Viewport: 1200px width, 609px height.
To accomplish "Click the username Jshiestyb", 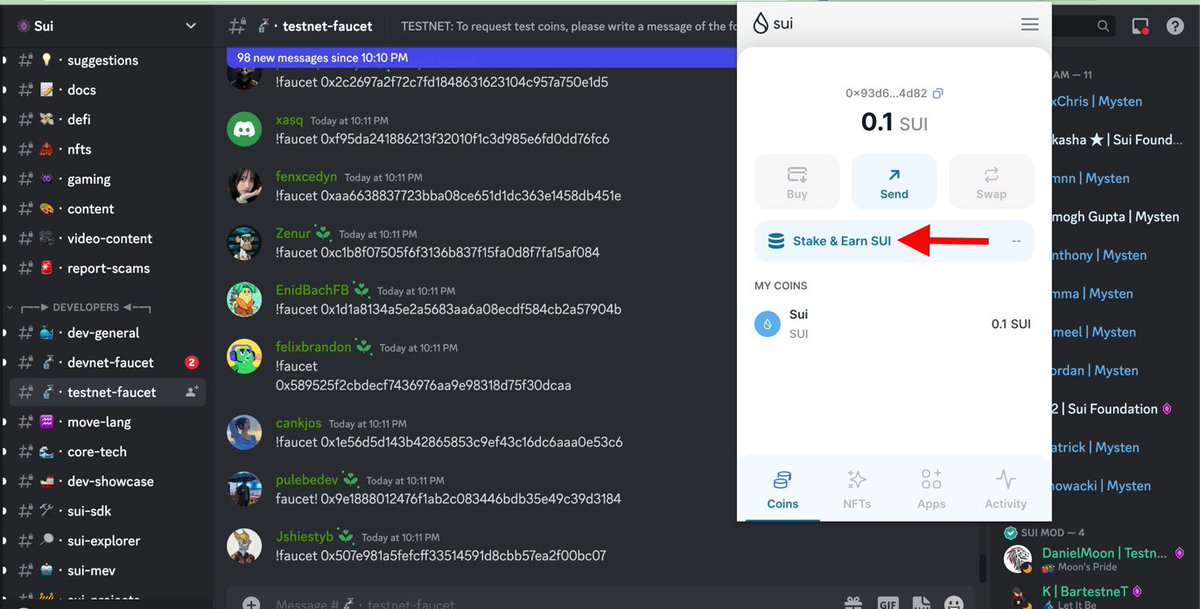I will [x=305, y=538].
